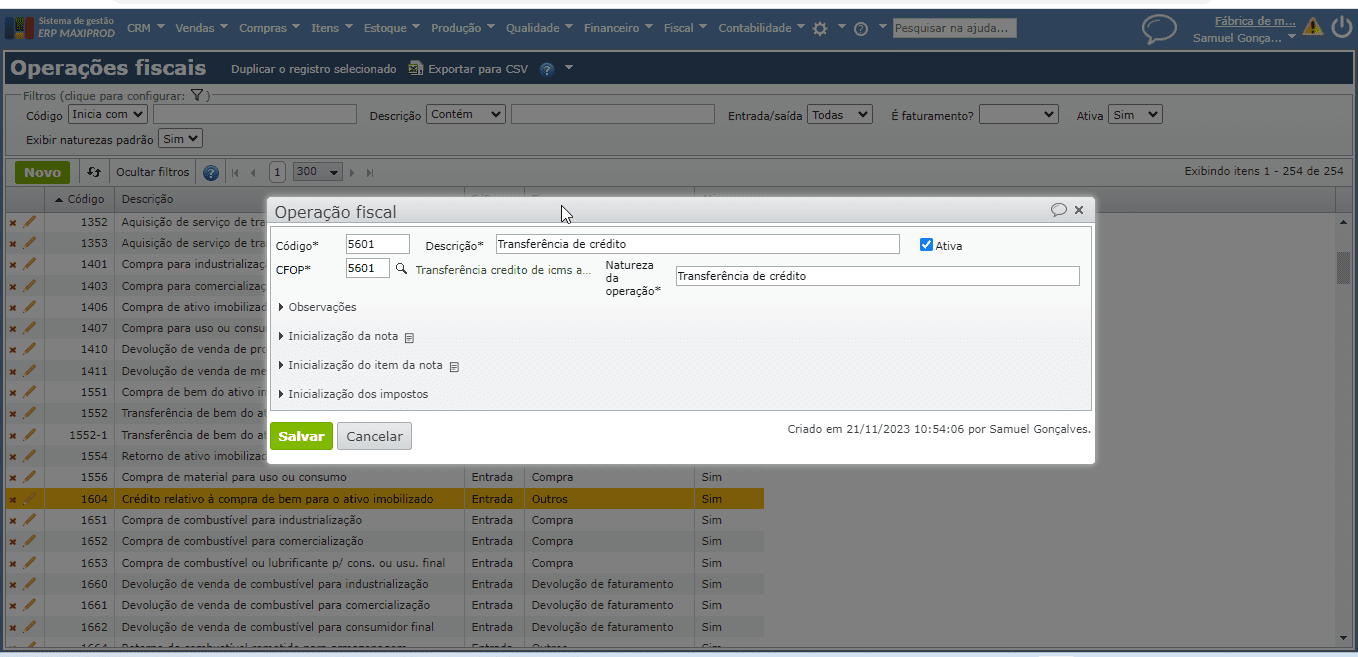Open the page size 300 dropdown
The height and width of the screenshot is (657, 1358).
point(318,172)
